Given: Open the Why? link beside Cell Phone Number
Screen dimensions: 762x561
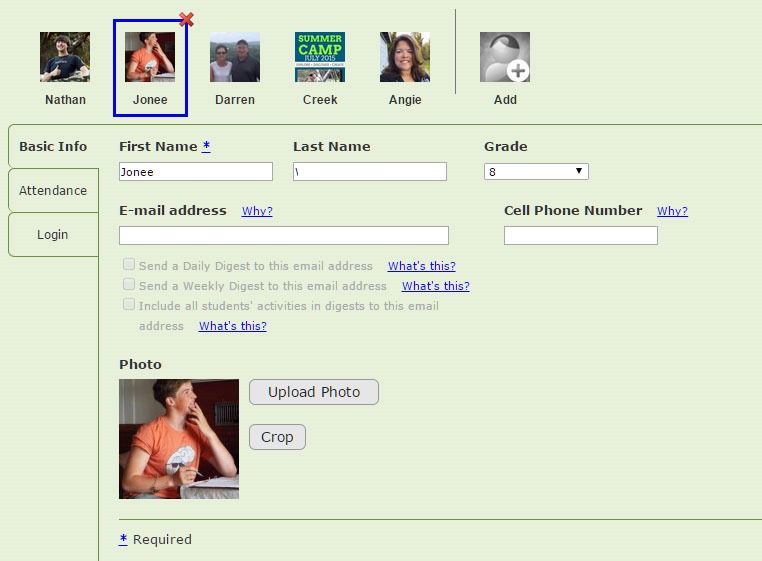Looking at the screenshot, I should click(672, 211).
